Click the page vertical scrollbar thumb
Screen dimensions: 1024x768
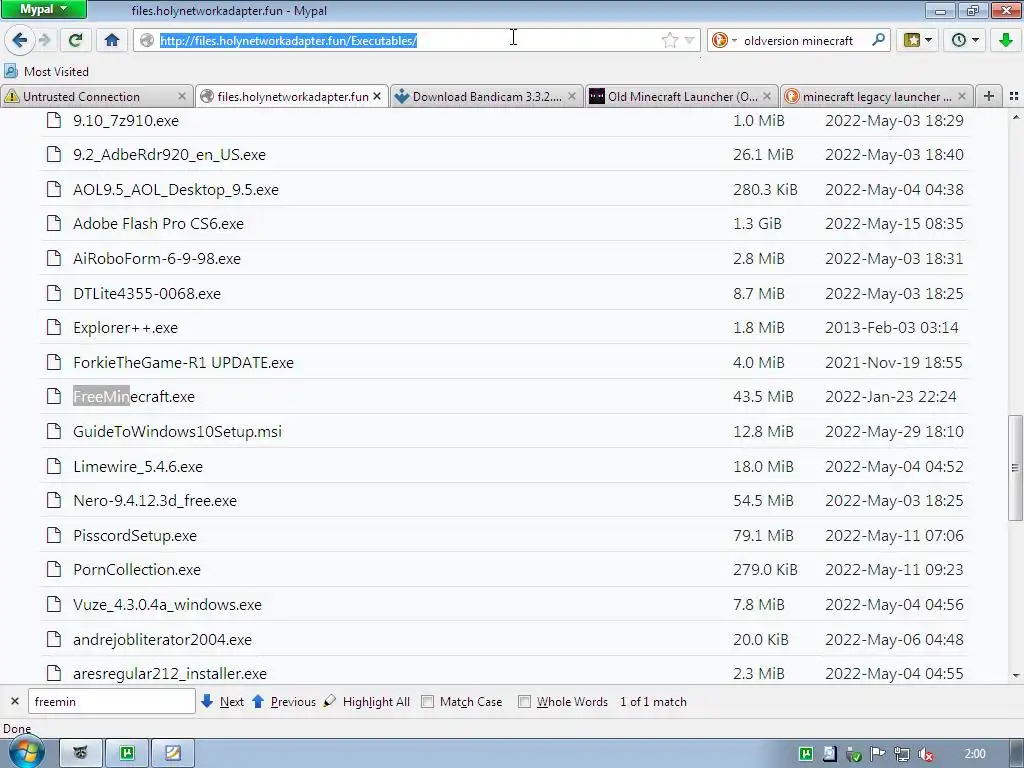(x=1015, y=468)
